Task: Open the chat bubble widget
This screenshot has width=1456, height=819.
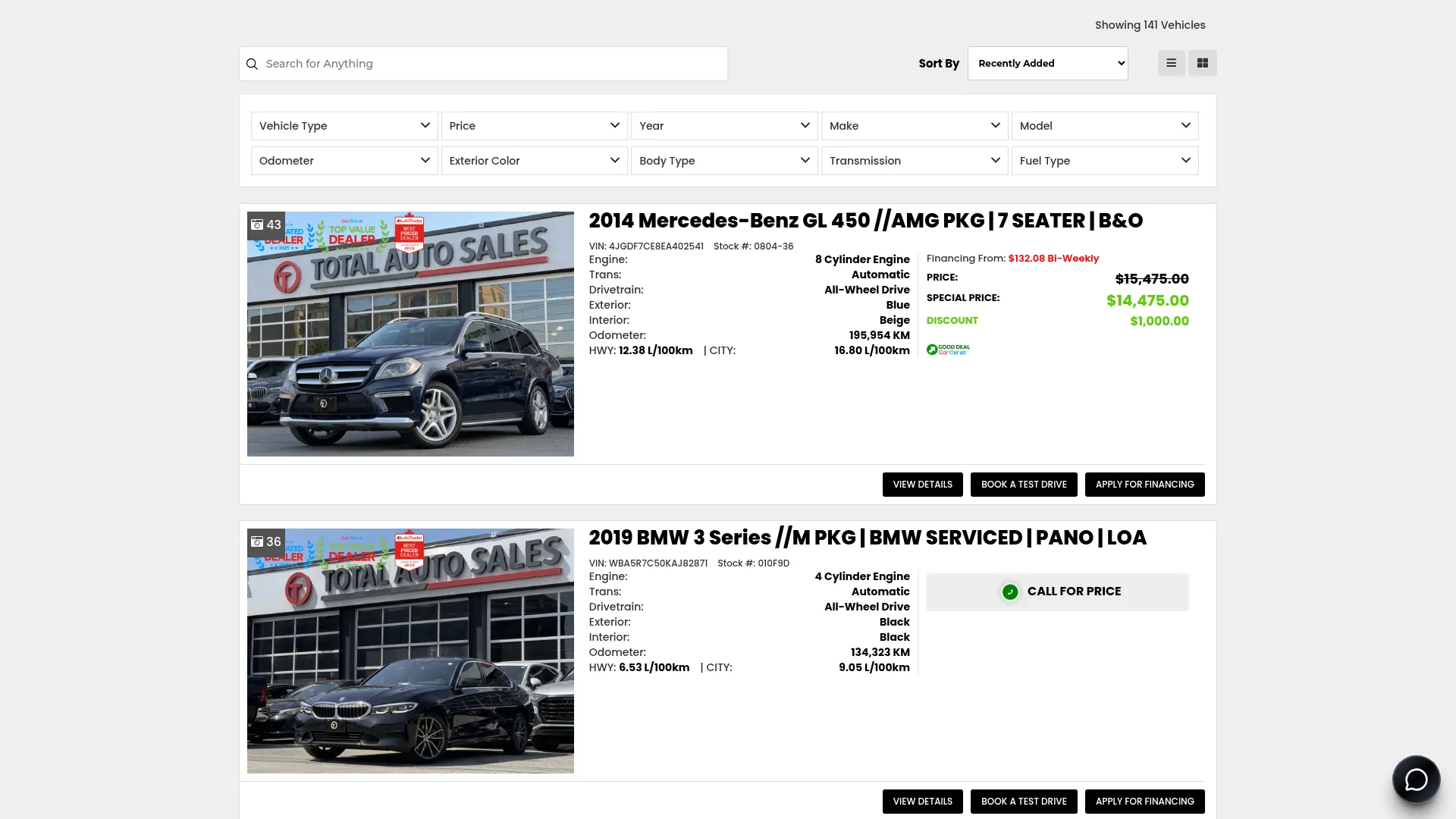Action: 1416,779
